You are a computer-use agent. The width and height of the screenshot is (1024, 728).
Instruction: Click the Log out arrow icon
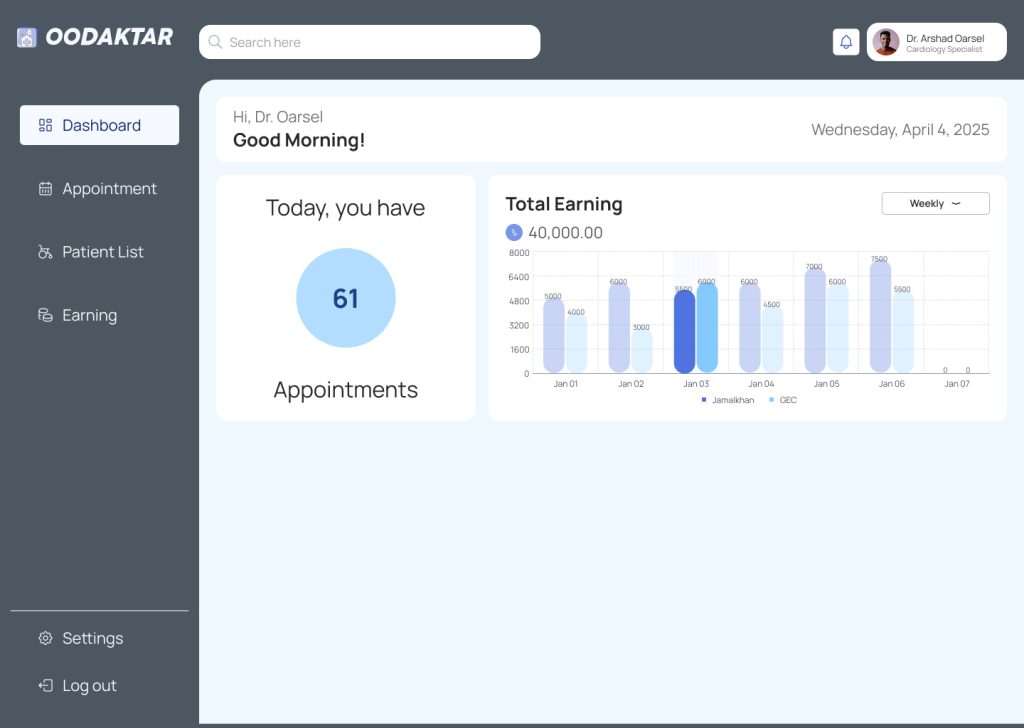tap(45, 686)
